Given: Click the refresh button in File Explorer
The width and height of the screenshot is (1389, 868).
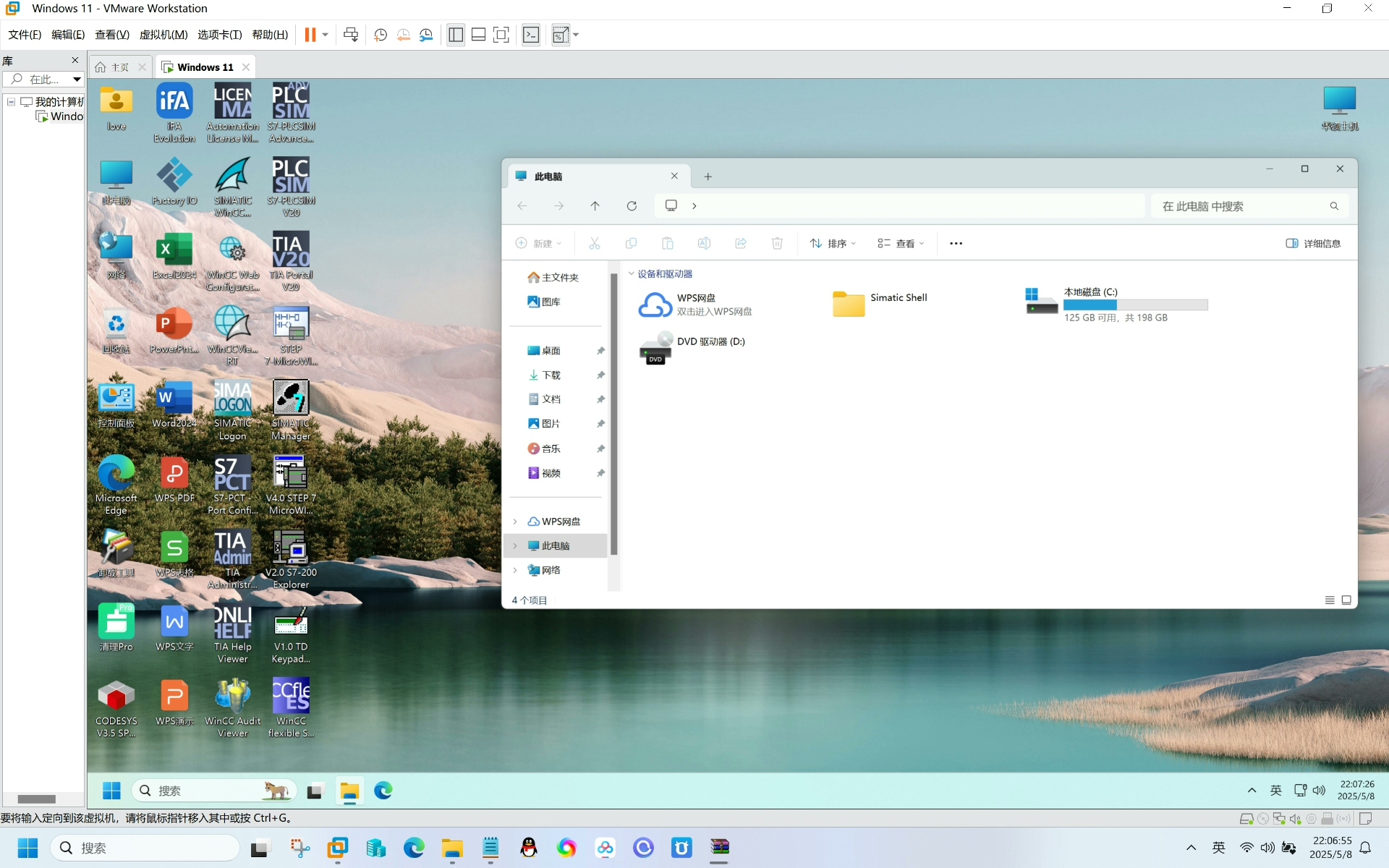Looking at the screenshot, I should (632, 206).
